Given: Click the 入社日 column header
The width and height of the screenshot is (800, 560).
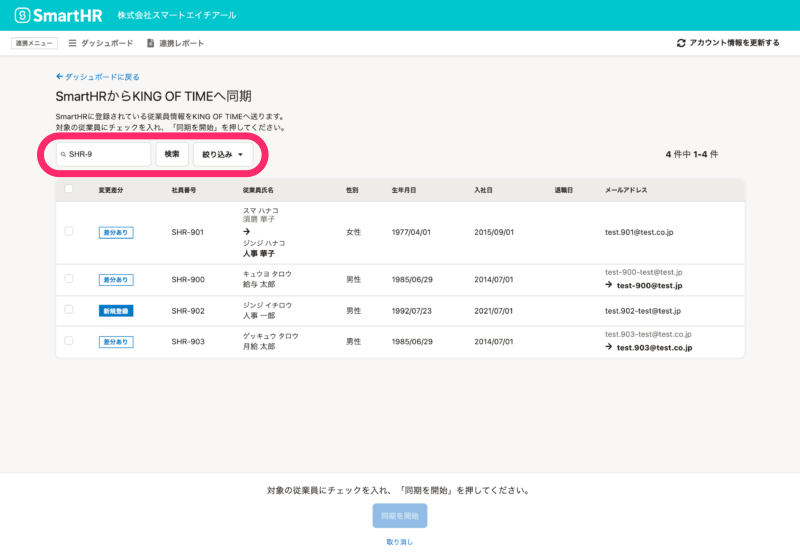Looking at the screenshot, I should coord(483,190).
